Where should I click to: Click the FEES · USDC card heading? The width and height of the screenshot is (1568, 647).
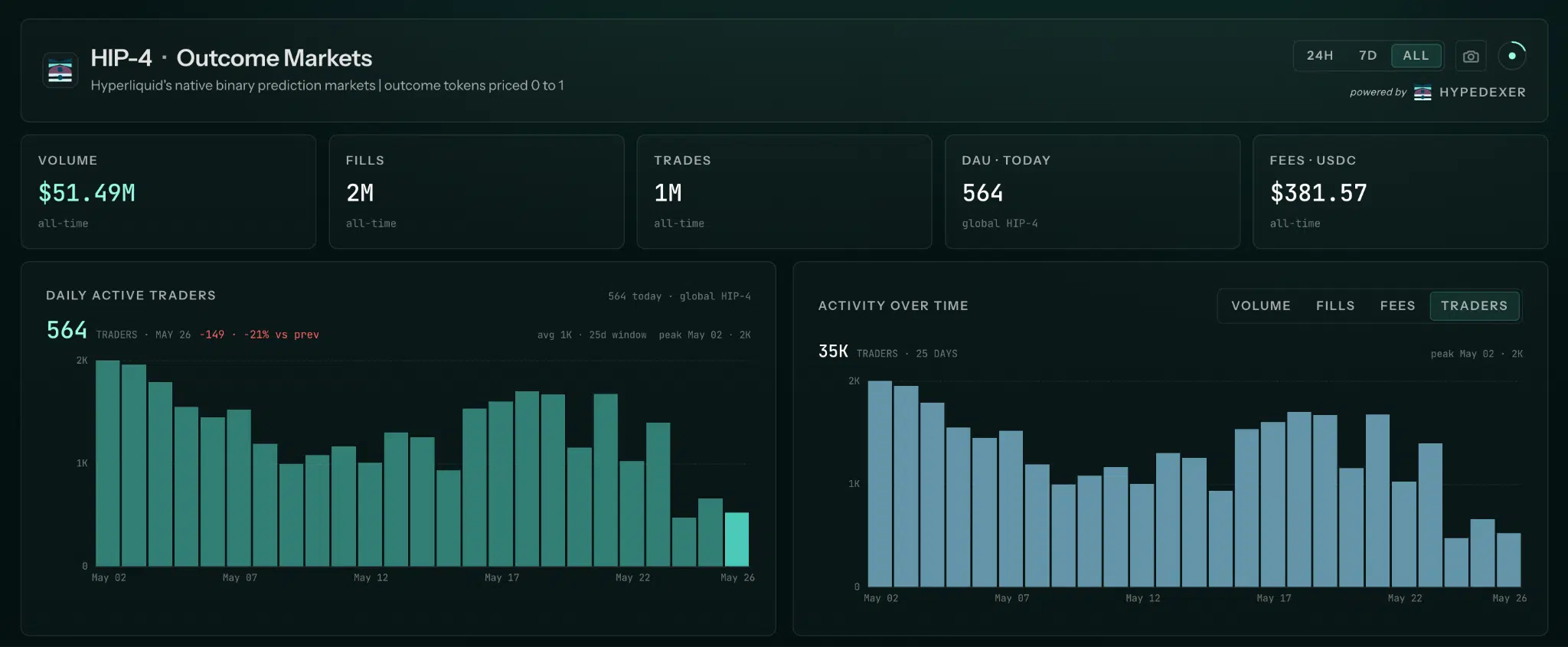tap(1312, 161)
